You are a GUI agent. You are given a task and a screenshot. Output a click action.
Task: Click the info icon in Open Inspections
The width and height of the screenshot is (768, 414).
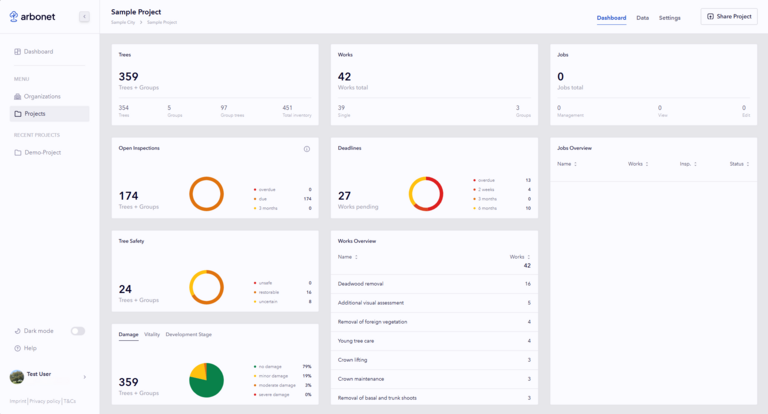click(x=307, y=149)
